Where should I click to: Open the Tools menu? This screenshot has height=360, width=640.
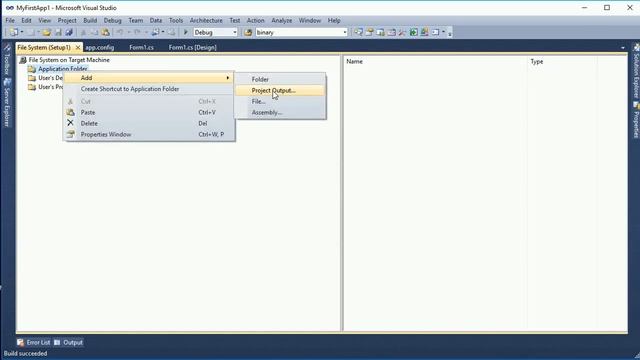176,20
